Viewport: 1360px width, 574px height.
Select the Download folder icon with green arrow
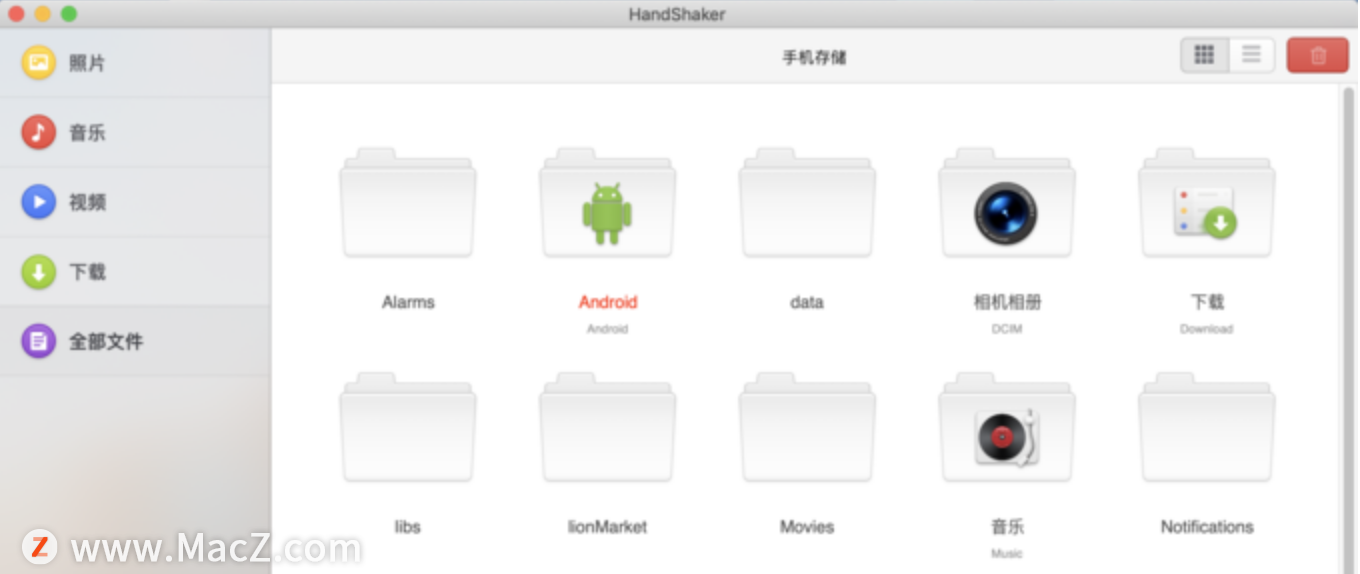(1206, 204)
